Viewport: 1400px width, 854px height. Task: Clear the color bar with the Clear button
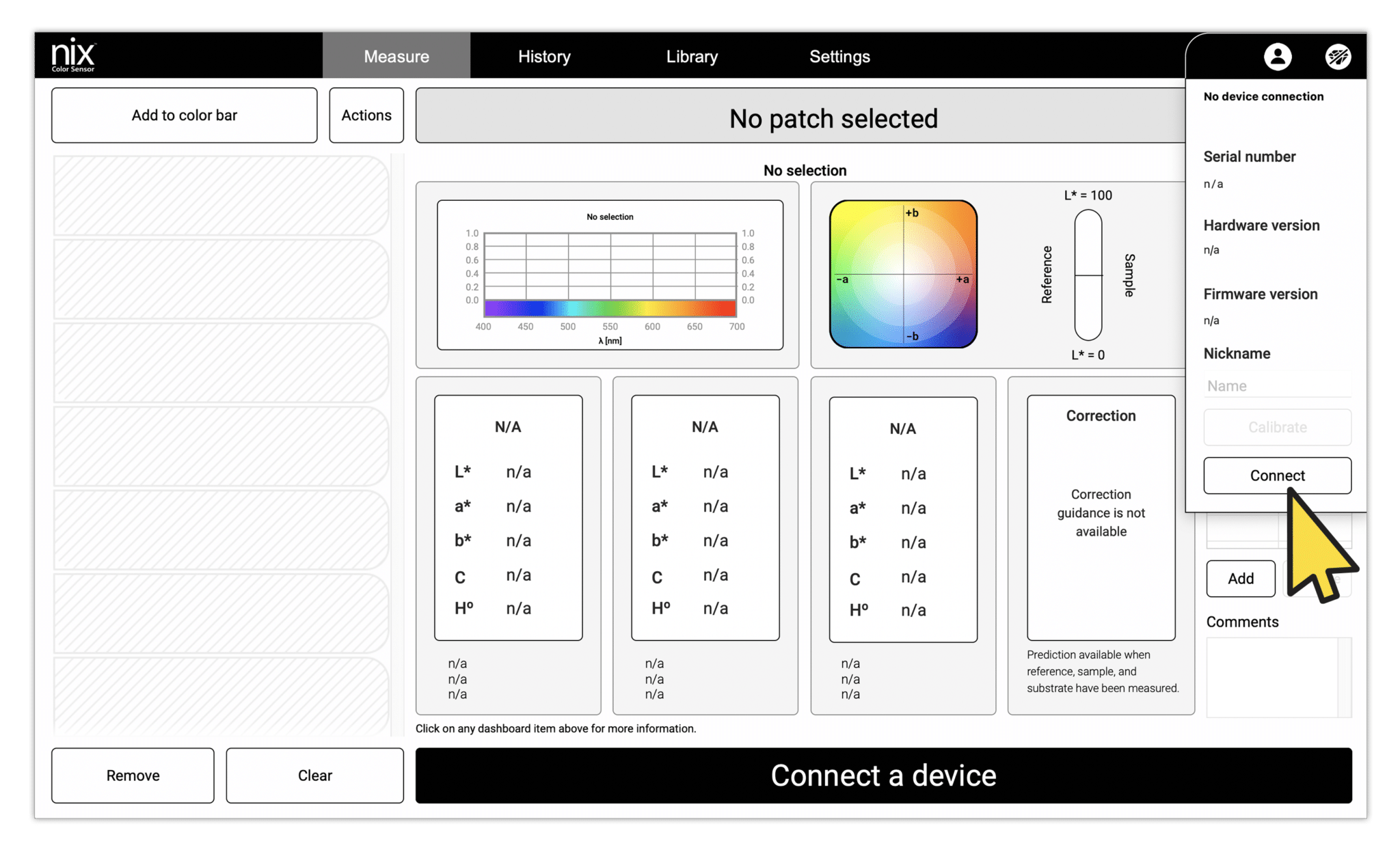click(314, 775)
